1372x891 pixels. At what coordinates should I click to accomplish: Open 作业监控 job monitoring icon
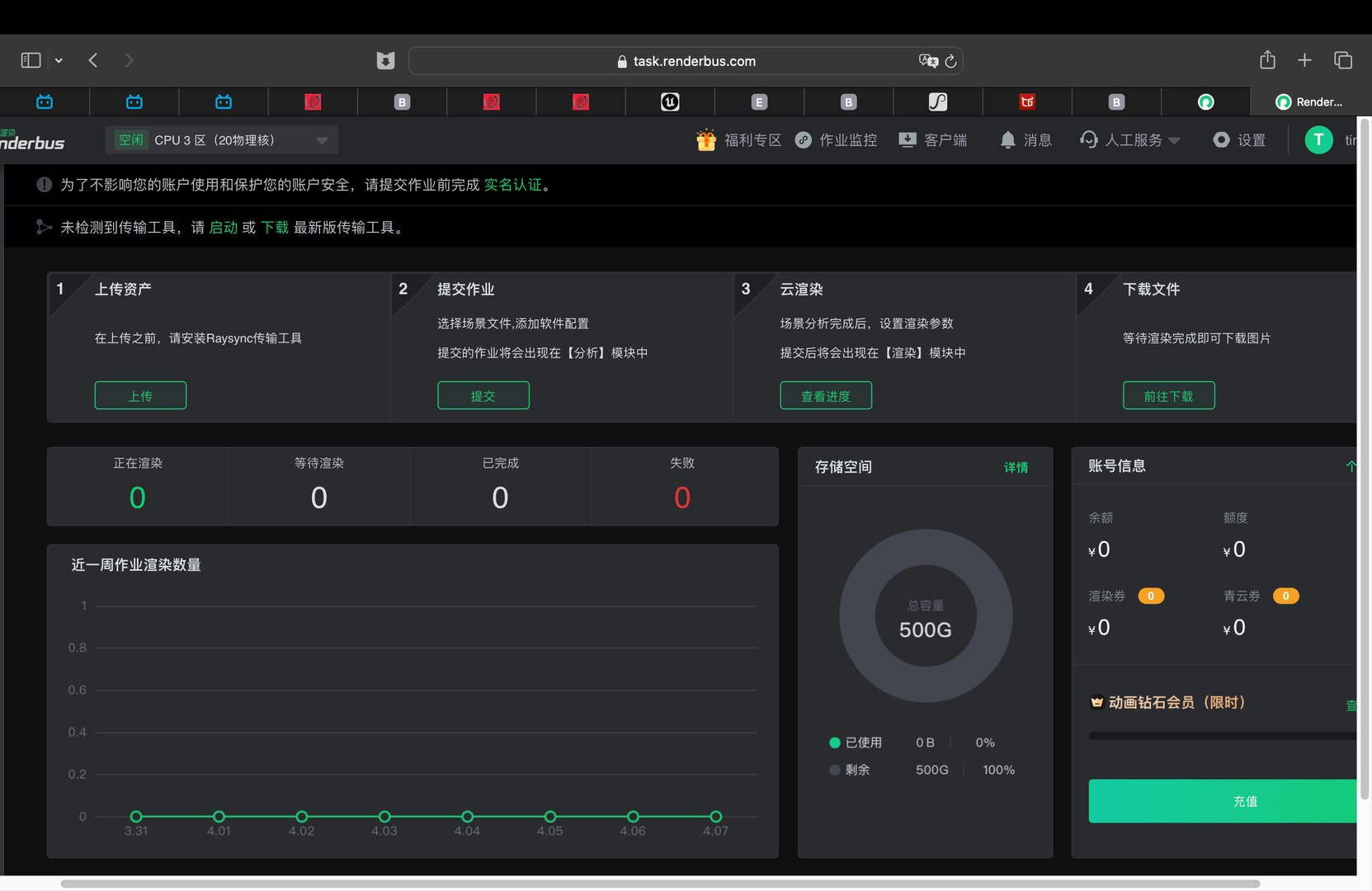pos(804,140)
